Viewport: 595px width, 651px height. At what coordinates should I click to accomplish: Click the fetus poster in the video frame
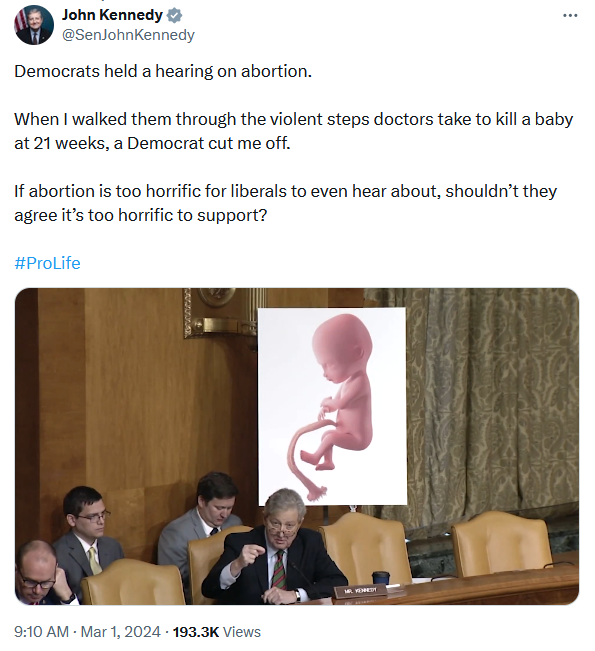[332, 406]
